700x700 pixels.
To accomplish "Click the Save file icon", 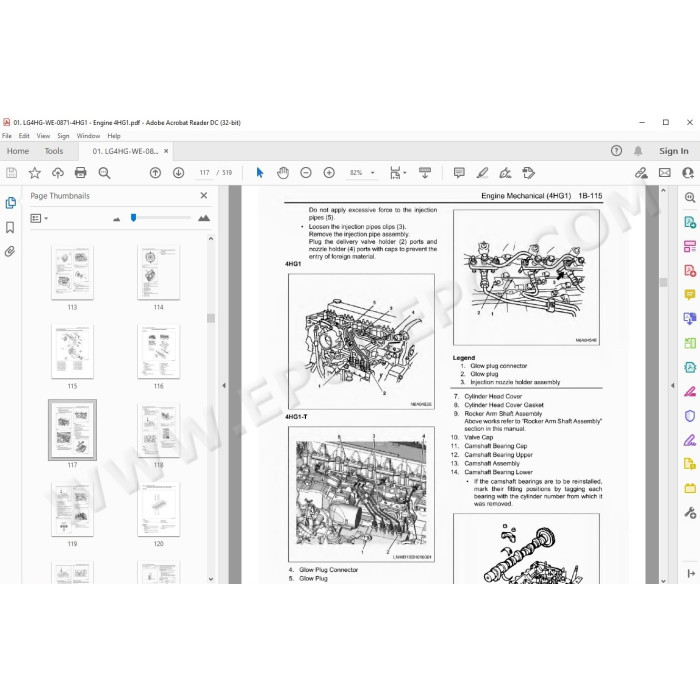I will pos(11,173).
